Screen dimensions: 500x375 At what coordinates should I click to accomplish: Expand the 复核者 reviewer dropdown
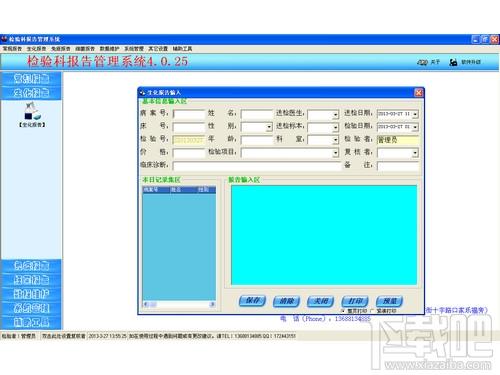(x=415, y=153)
